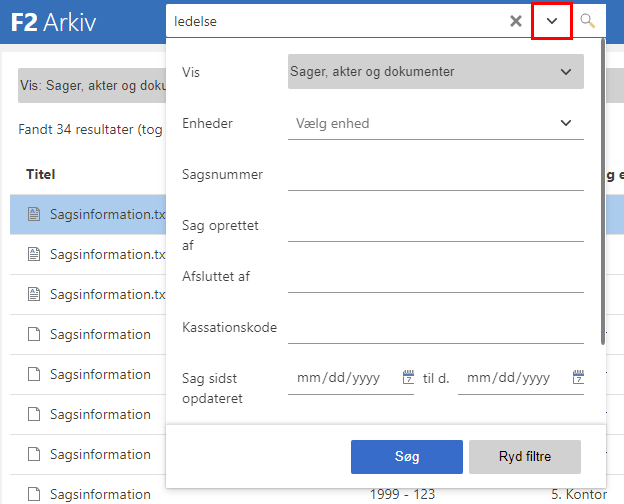Click the 'Afsluttet af' text field
Viewport: 624px width, 504px height.
click(x=434, y=278)
